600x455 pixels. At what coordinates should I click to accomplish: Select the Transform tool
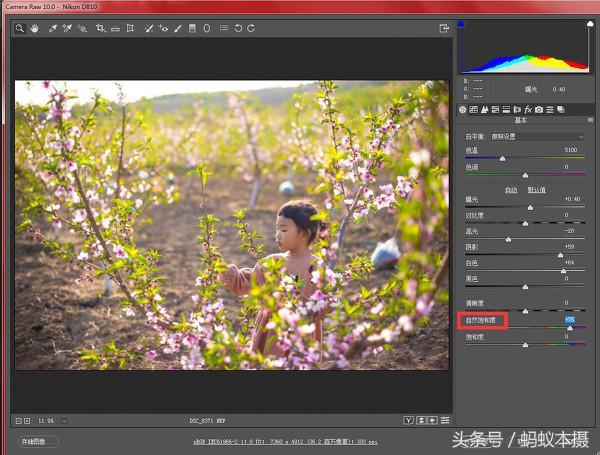pyautogui.click(x=130, y=28)
